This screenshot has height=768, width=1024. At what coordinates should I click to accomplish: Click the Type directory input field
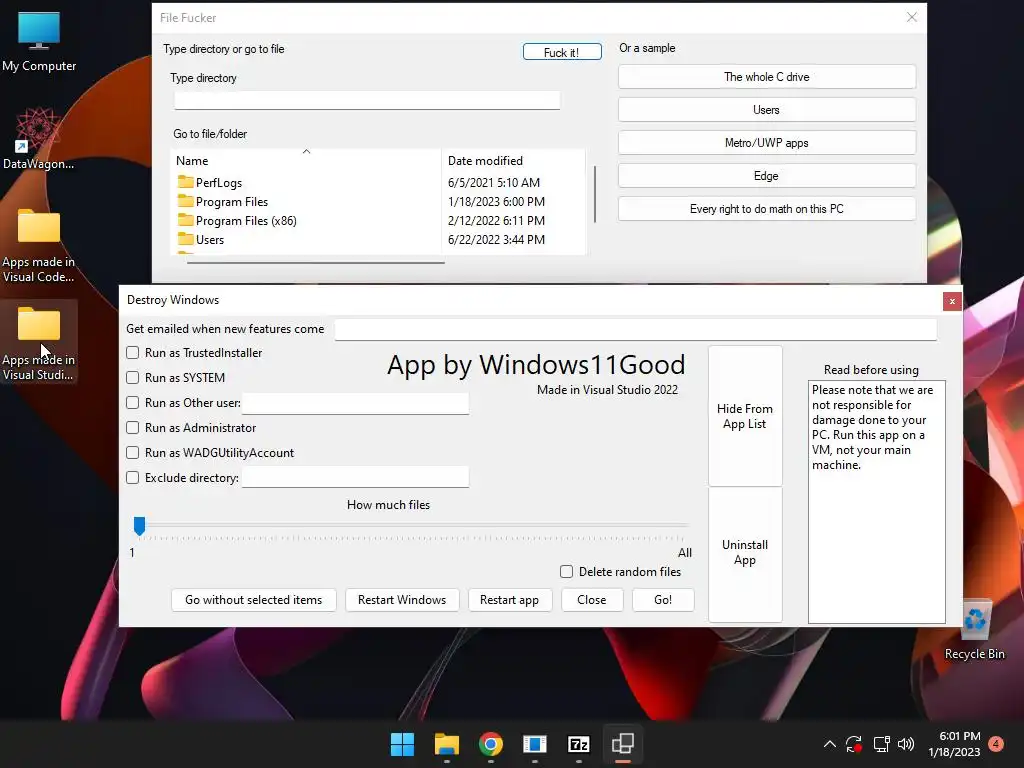coord(366,100)
